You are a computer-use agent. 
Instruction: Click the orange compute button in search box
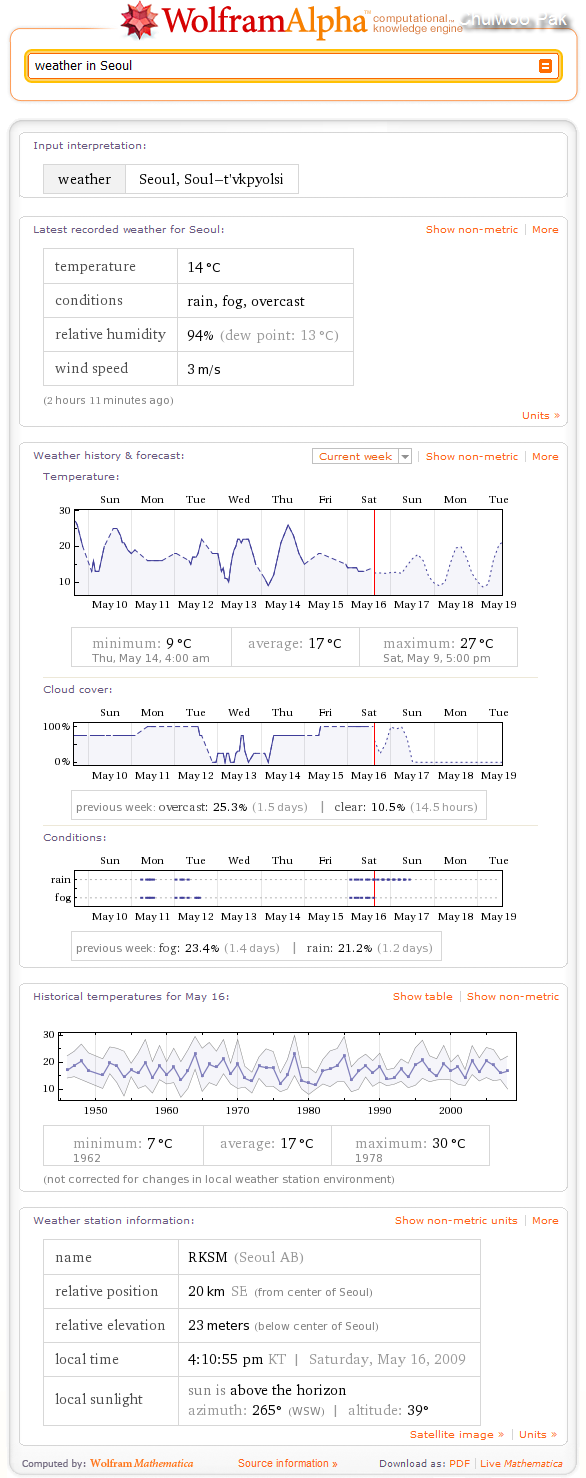pyautogui.click(x=546, y=66)
